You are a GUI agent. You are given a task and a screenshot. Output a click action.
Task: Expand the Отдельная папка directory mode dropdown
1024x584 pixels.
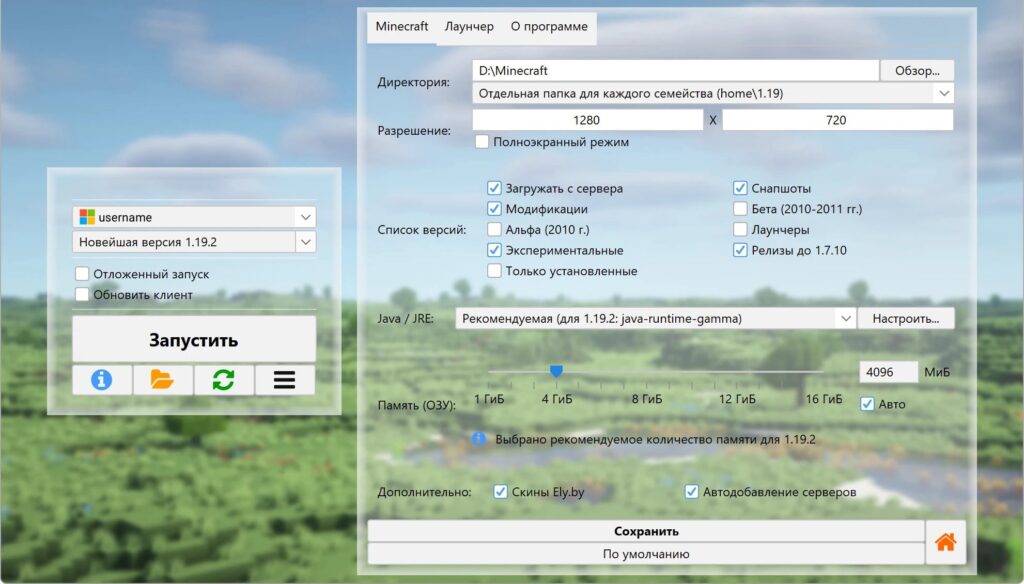pyautogui.click(x=944, y=93)
